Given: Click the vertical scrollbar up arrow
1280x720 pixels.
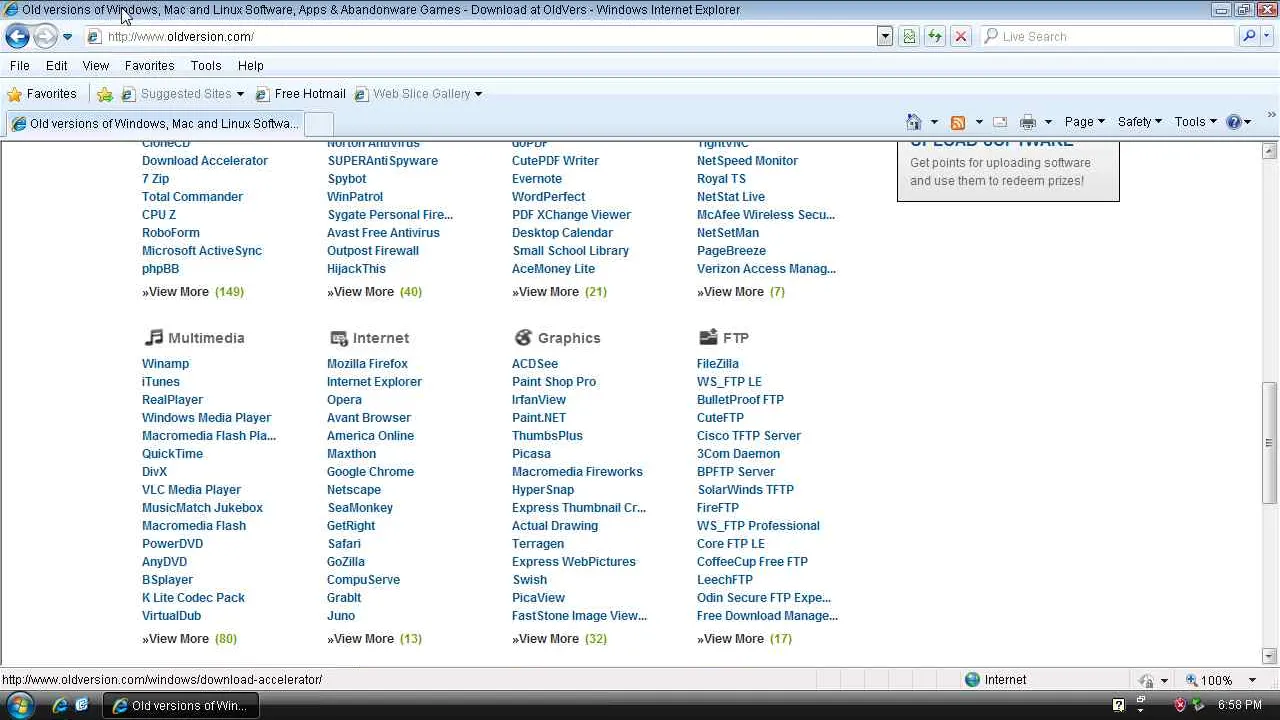Looking at the screenshot, I should (1269, 151).
